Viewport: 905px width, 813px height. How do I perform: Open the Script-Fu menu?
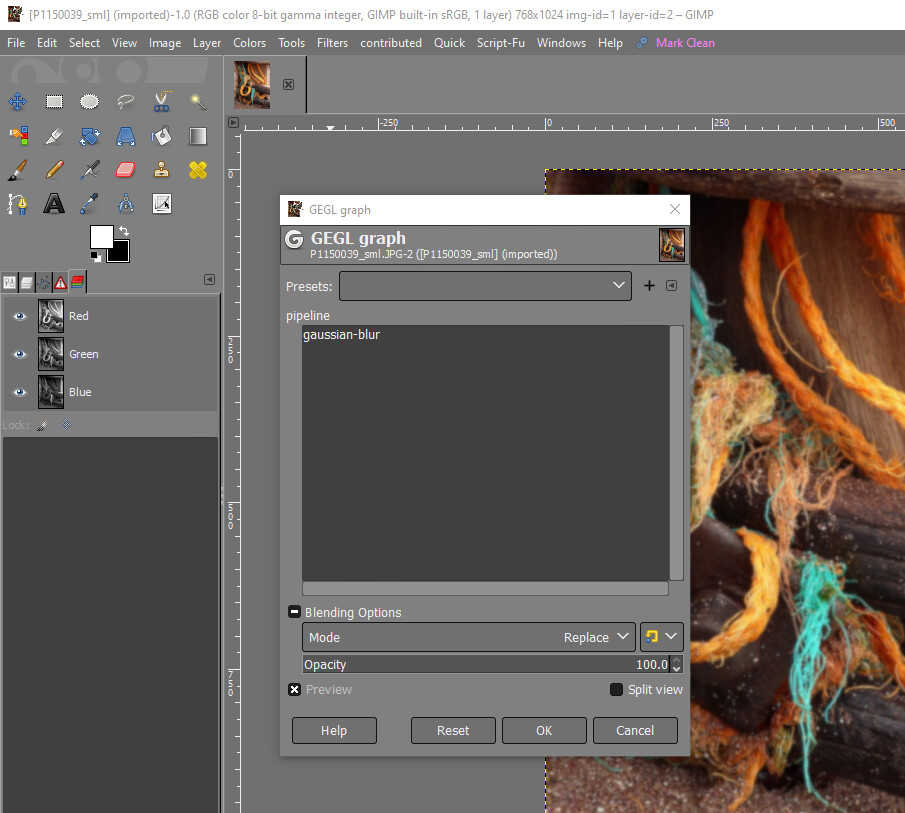pyautogui.click(x=500, y=43)
